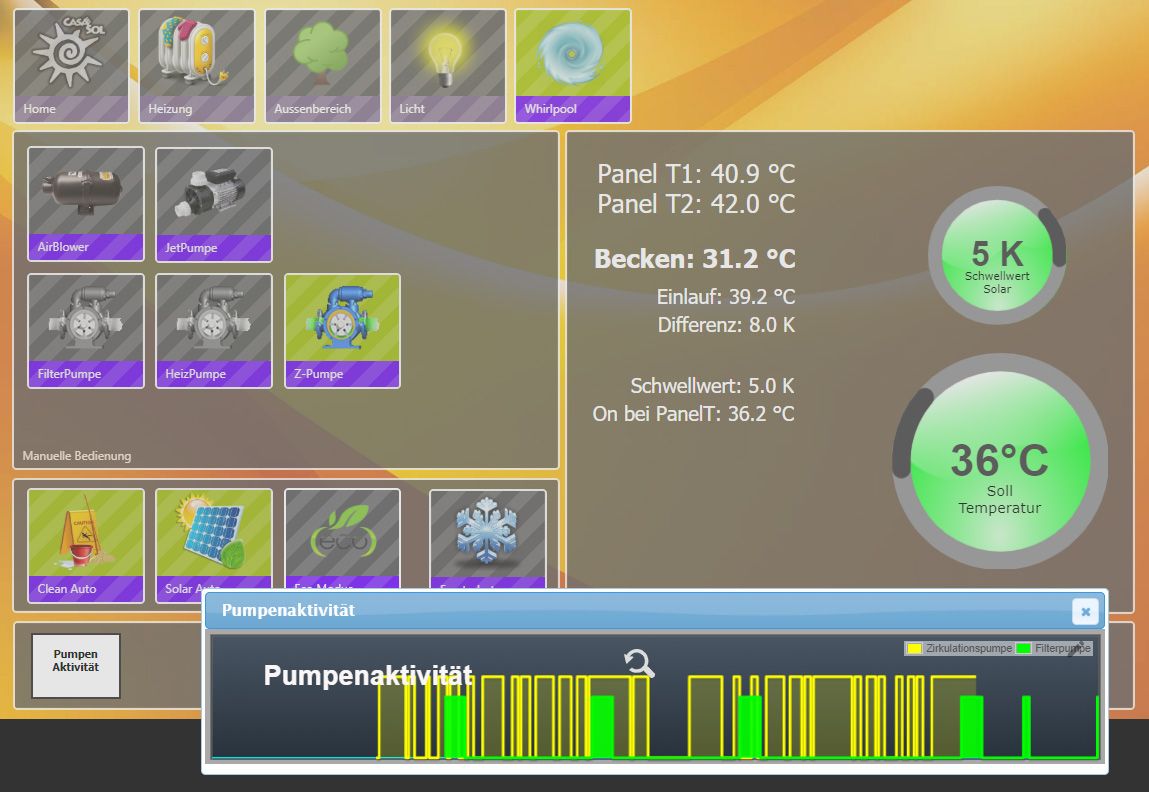Open the Aussenbereich tab
Screen dimensions: 1149x792
point(322,66)
